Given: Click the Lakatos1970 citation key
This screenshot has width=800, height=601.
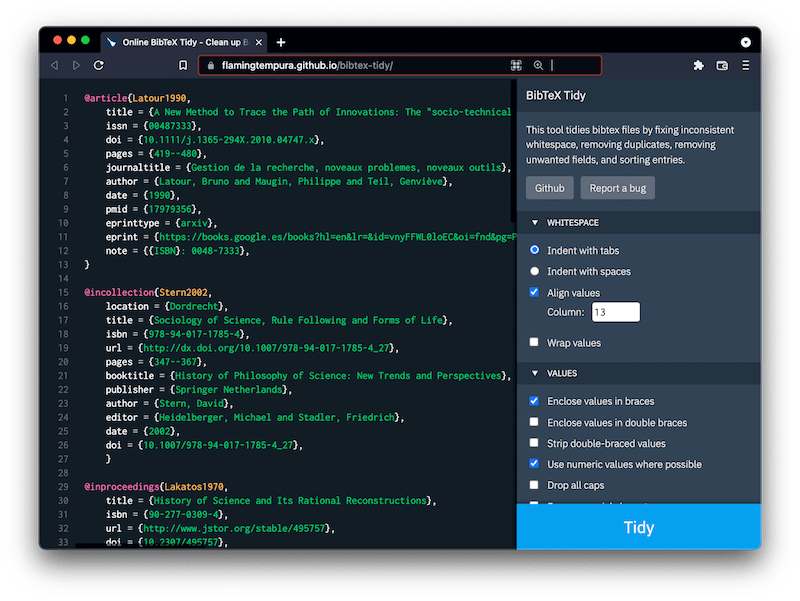Looking at the screenshot, I should click(x=194, y=487).
